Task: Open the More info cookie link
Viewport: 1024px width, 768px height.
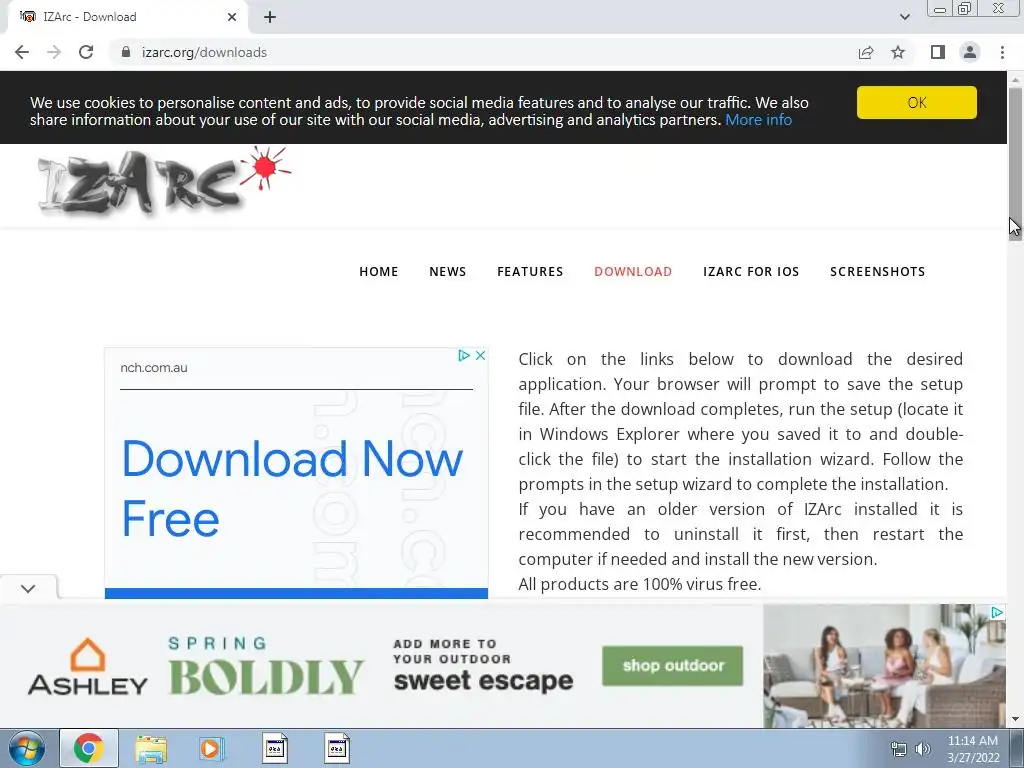Action: point(758,120)
